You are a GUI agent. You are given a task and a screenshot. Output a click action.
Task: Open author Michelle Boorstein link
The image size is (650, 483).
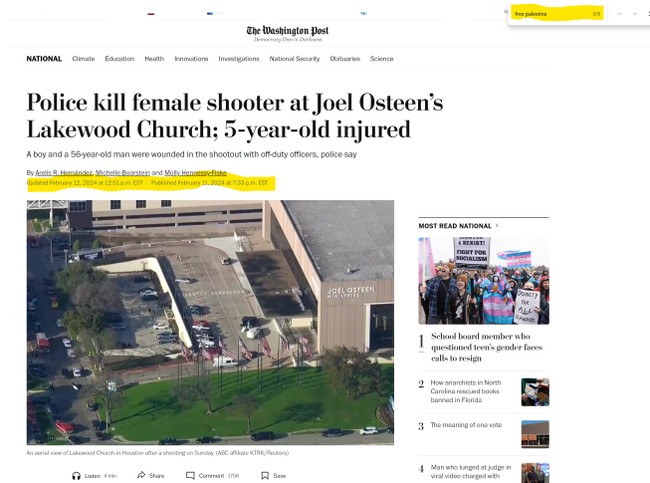(123, 172)
